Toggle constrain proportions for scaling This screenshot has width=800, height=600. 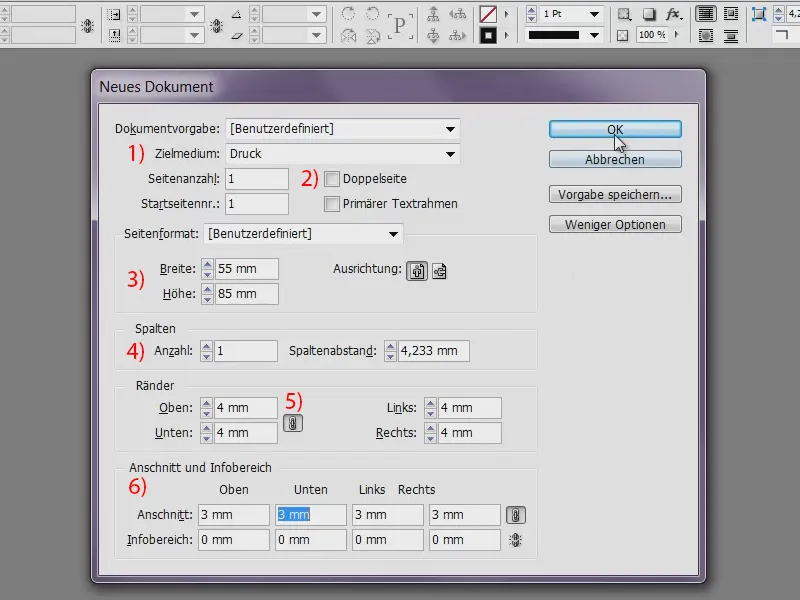(x=216, y=25)
